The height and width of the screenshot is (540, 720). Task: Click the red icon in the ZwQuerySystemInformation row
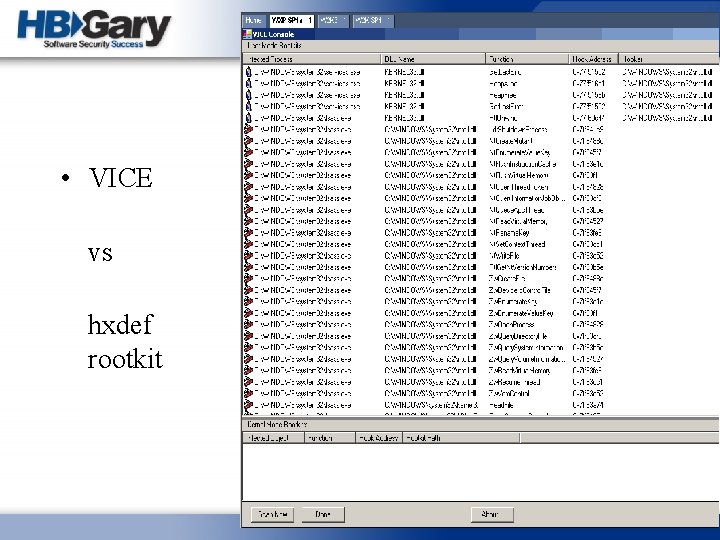click(x=248, y=348)
